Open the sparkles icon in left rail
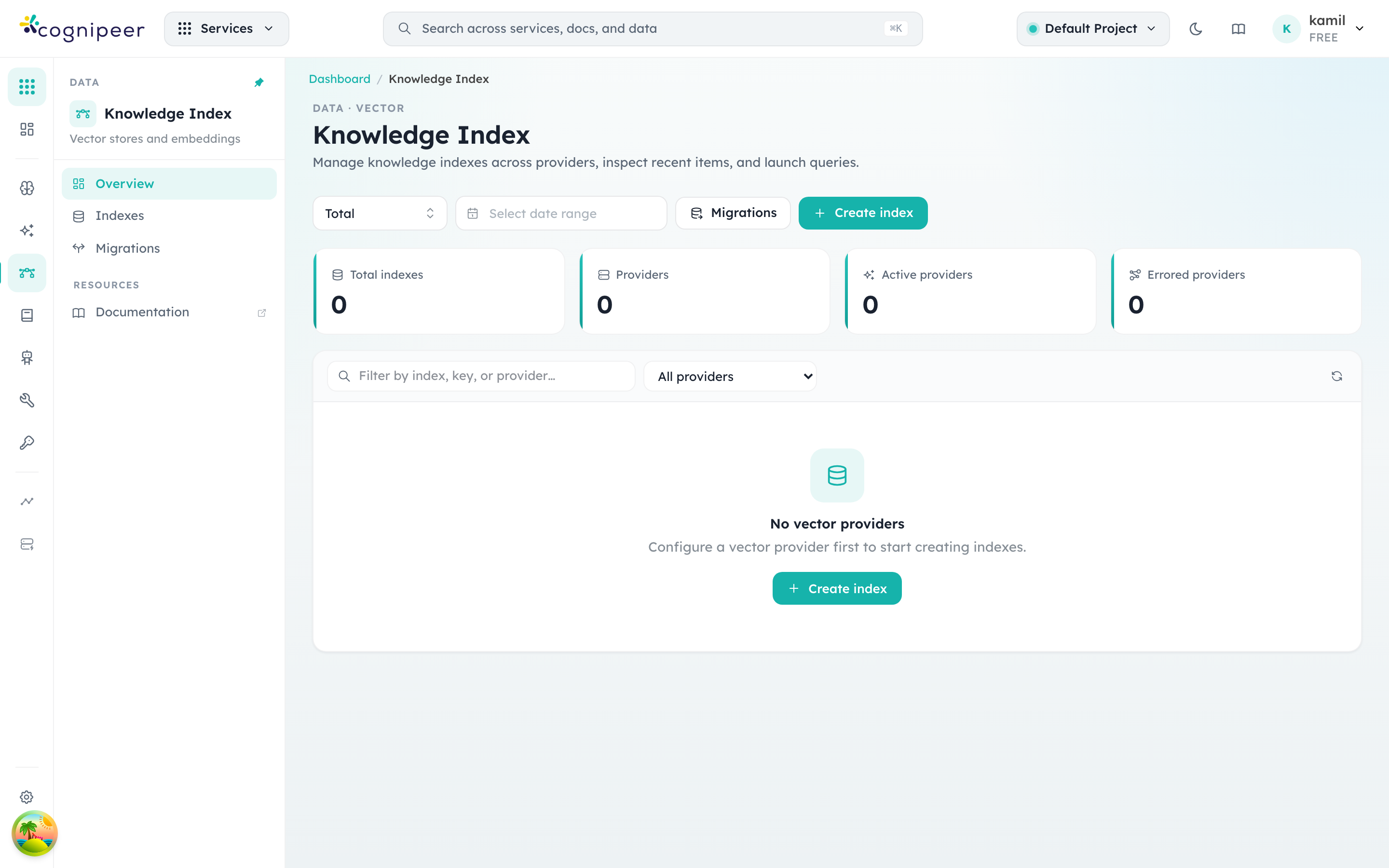This screenshot has height=868, width=1389. pos(27,230)
